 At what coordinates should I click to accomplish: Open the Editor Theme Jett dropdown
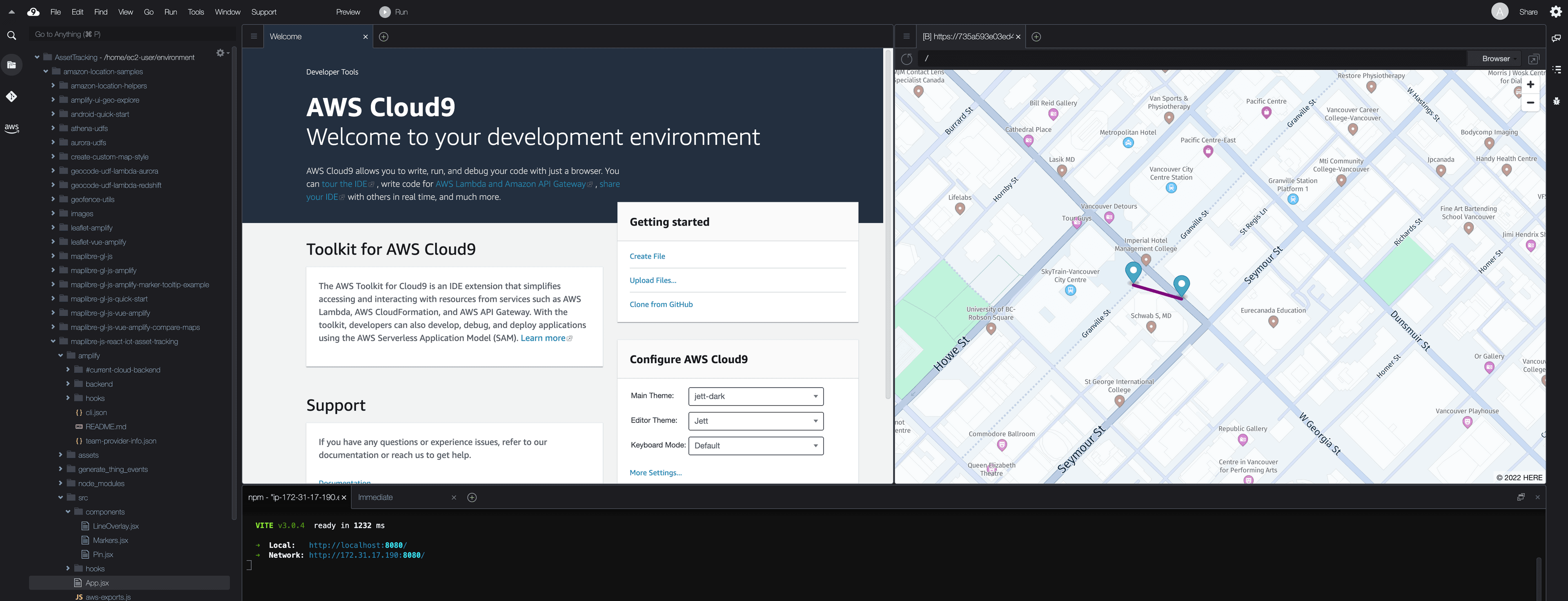(755, 421)
